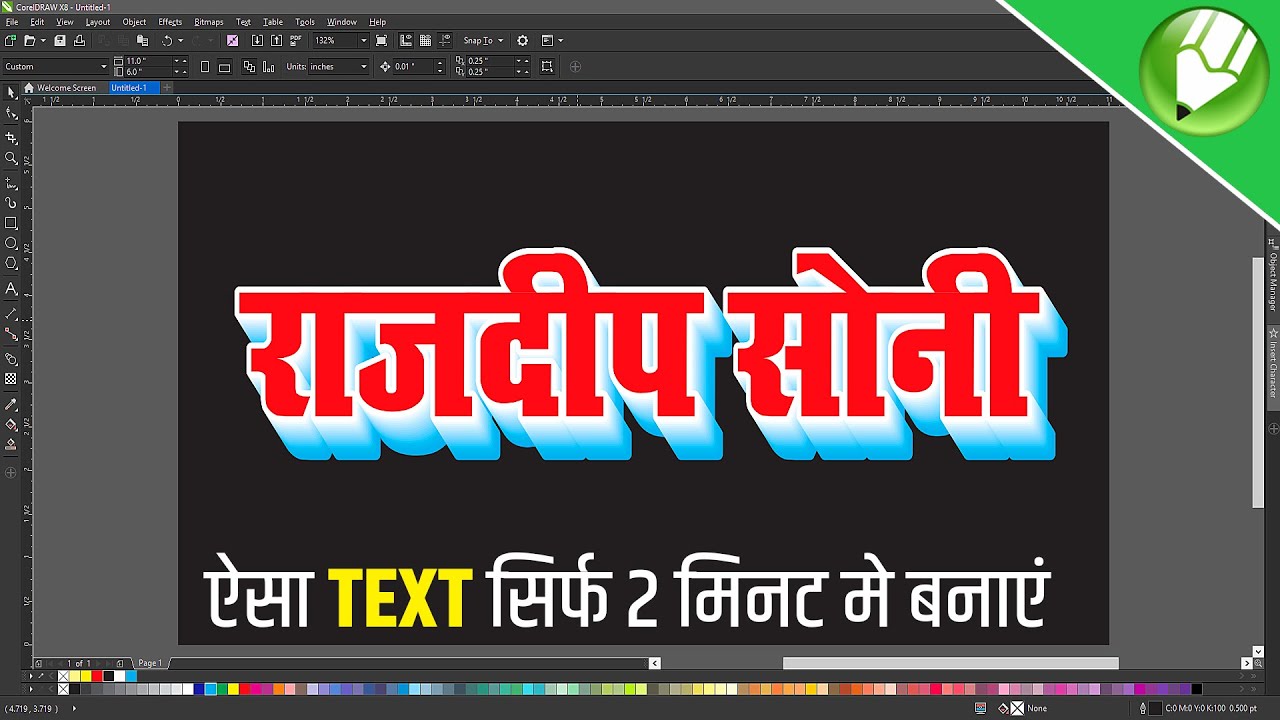
Task: Print the document using the printer icon
Action: [x=79, y=41]
